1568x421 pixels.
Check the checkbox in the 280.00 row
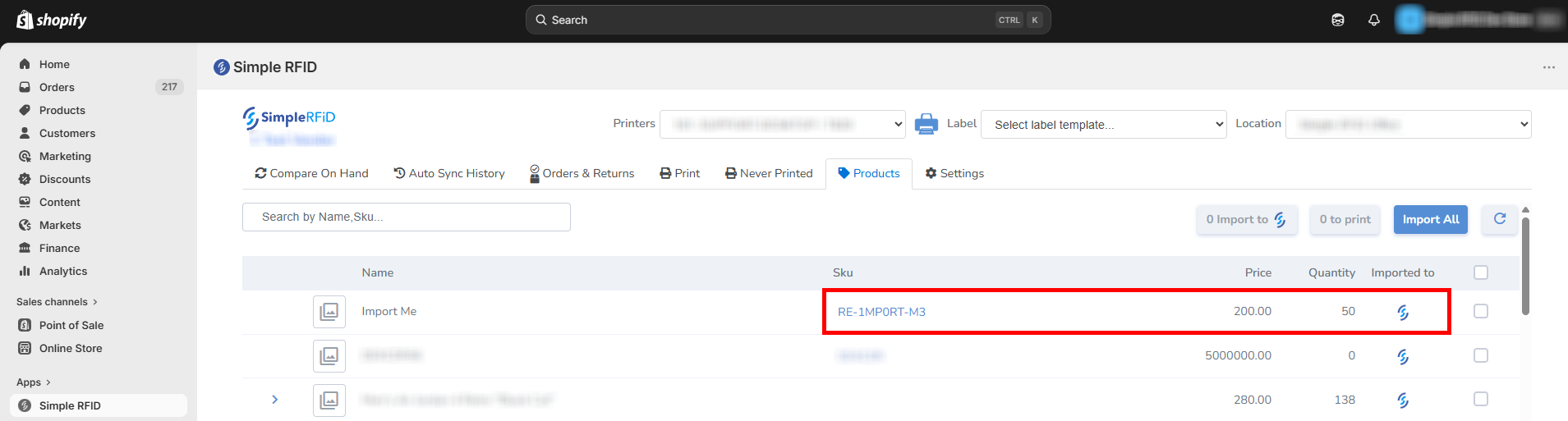(1481, 399)
